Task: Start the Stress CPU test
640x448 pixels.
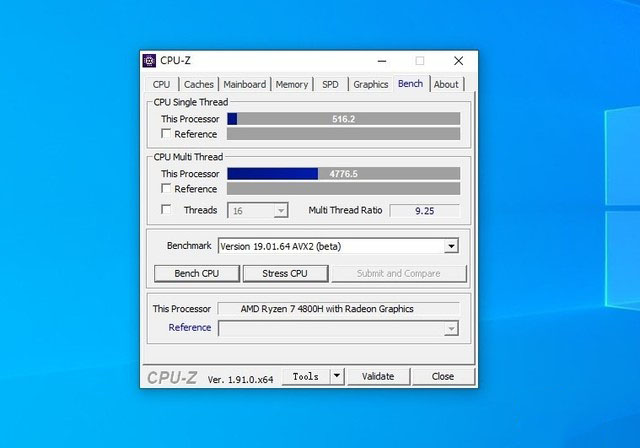Action: [x=285, y=273]
